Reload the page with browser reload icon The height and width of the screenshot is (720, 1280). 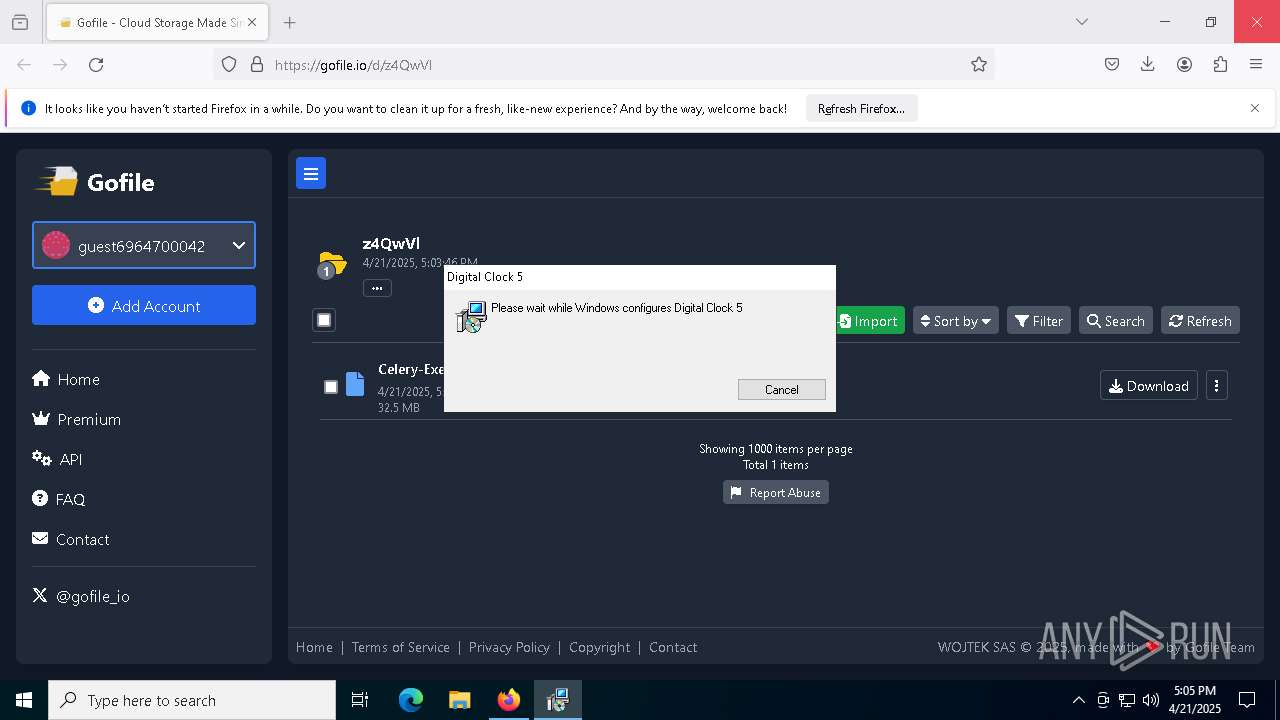click(x=96, y=64)
